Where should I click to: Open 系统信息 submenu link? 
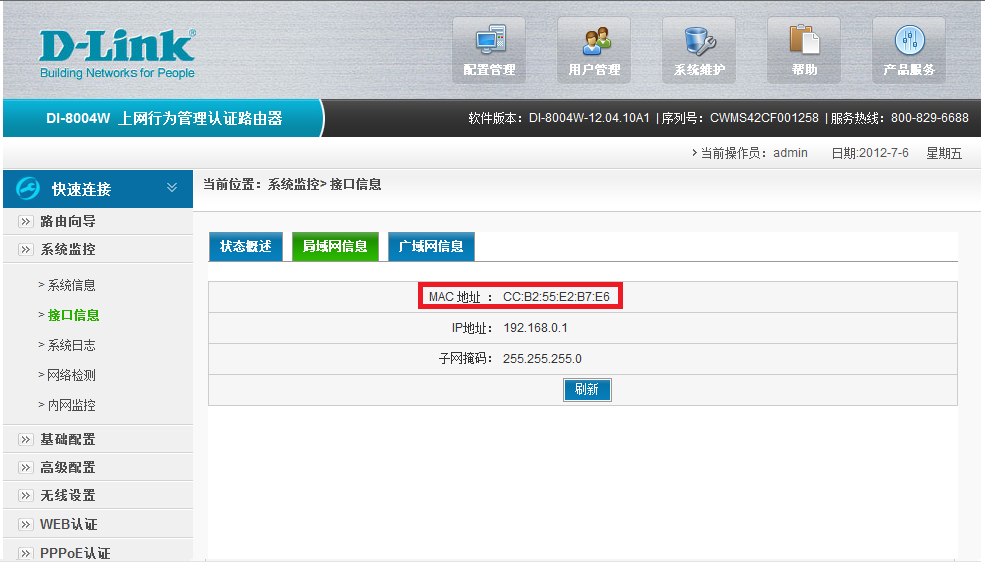(x=71, y=285)
